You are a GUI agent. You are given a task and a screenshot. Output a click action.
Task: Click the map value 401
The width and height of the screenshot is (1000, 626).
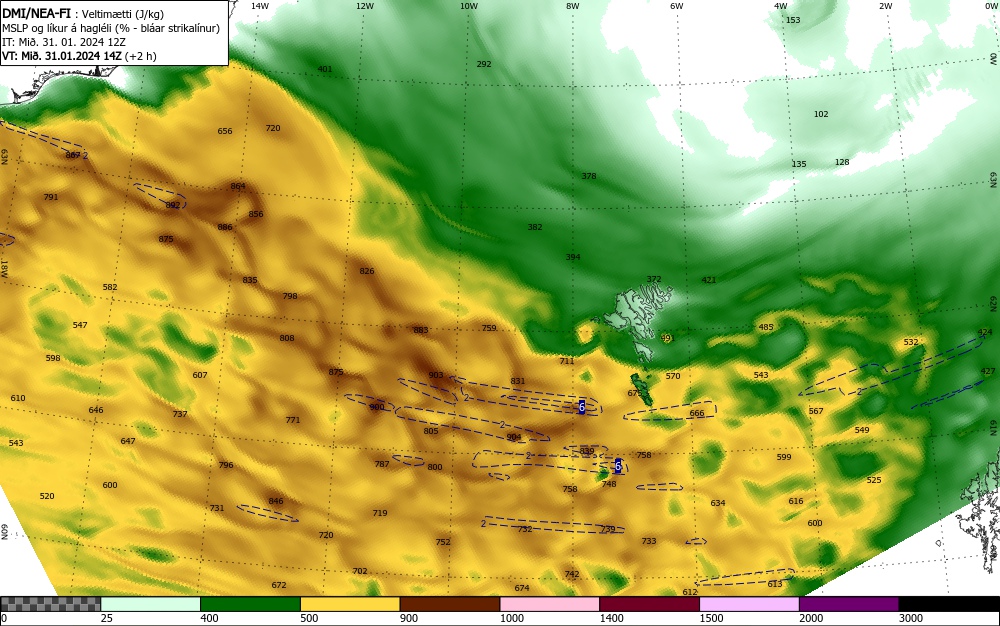325,69
